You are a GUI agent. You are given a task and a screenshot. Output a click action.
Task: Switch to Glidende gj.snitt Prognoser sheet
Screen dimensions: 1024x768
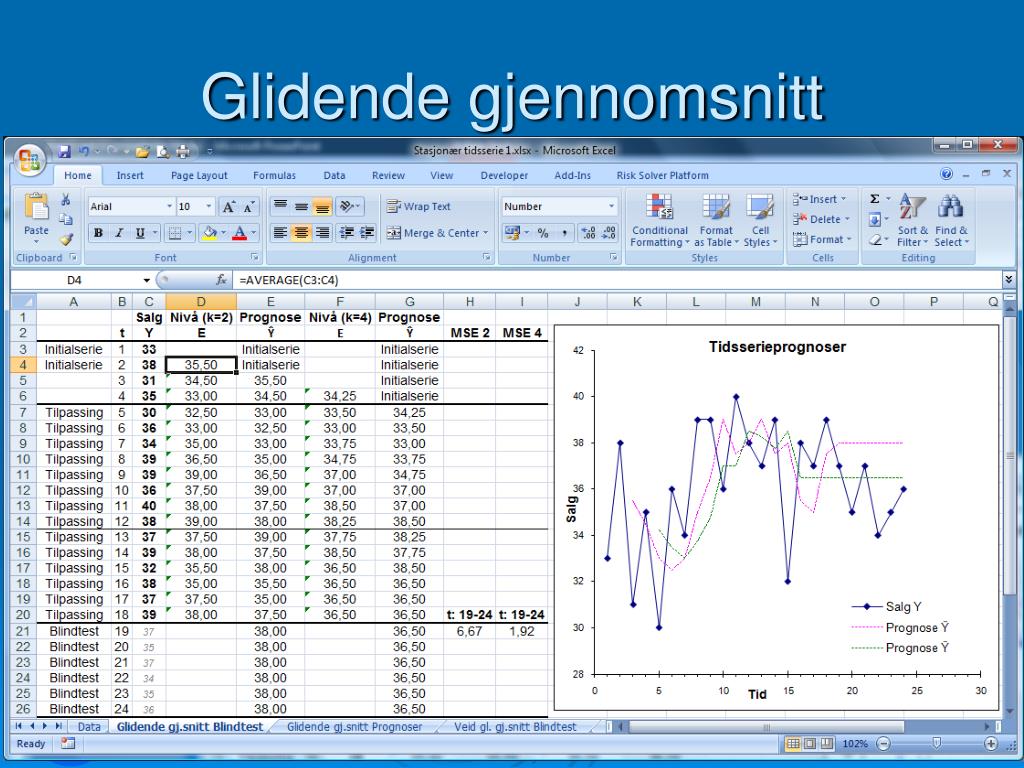355,727
